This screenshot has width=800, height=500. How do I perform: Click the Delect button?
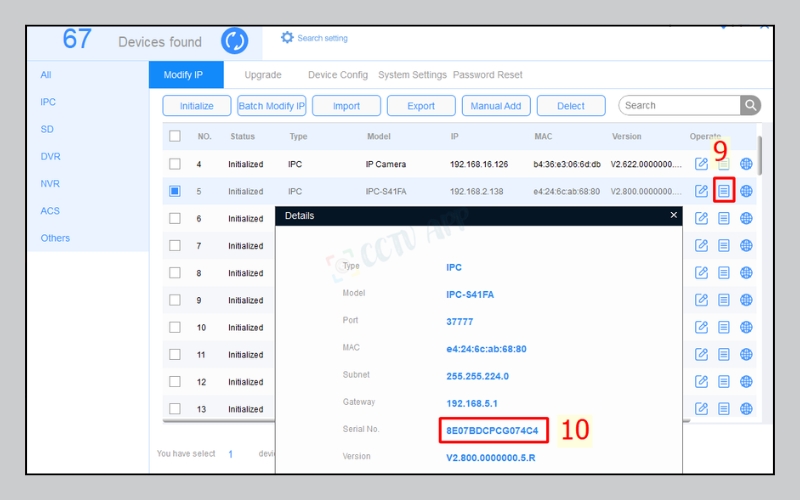point(571,106)
